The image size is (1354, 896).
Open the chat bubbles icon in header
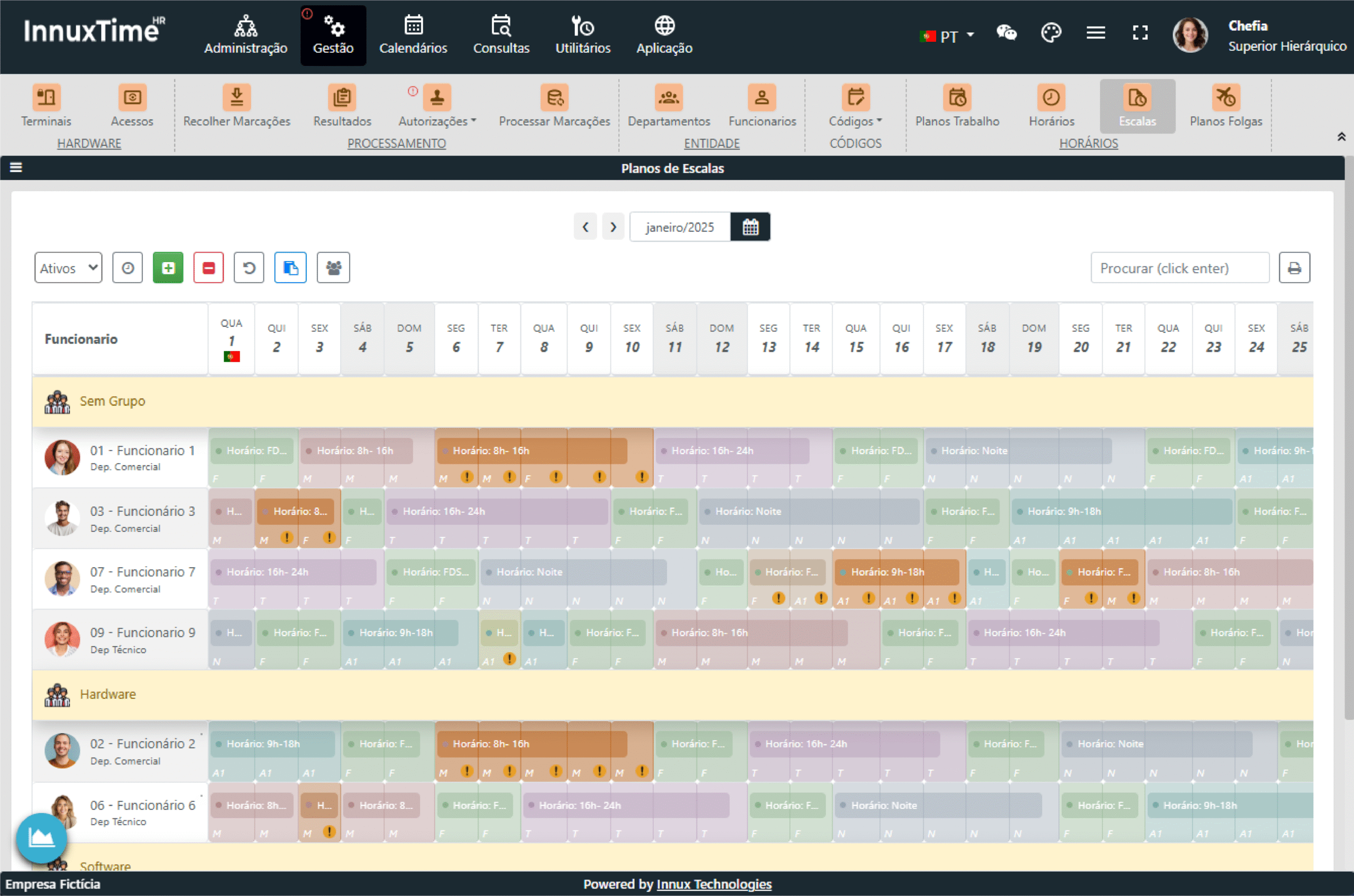pyautogui.click(x=1007, y=33)
